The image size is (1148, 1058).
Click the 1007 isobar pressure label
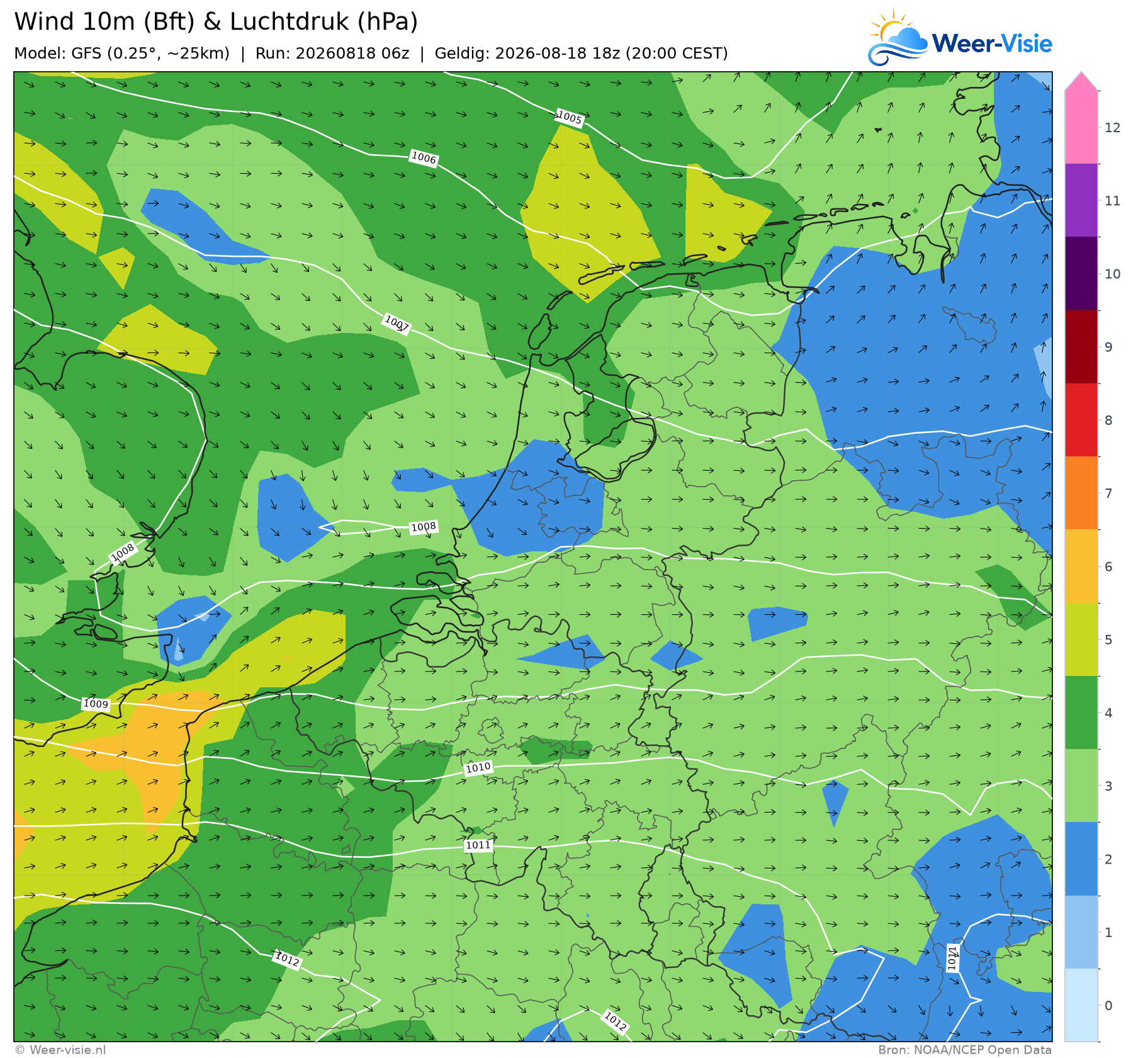click(x=397, y=324)
